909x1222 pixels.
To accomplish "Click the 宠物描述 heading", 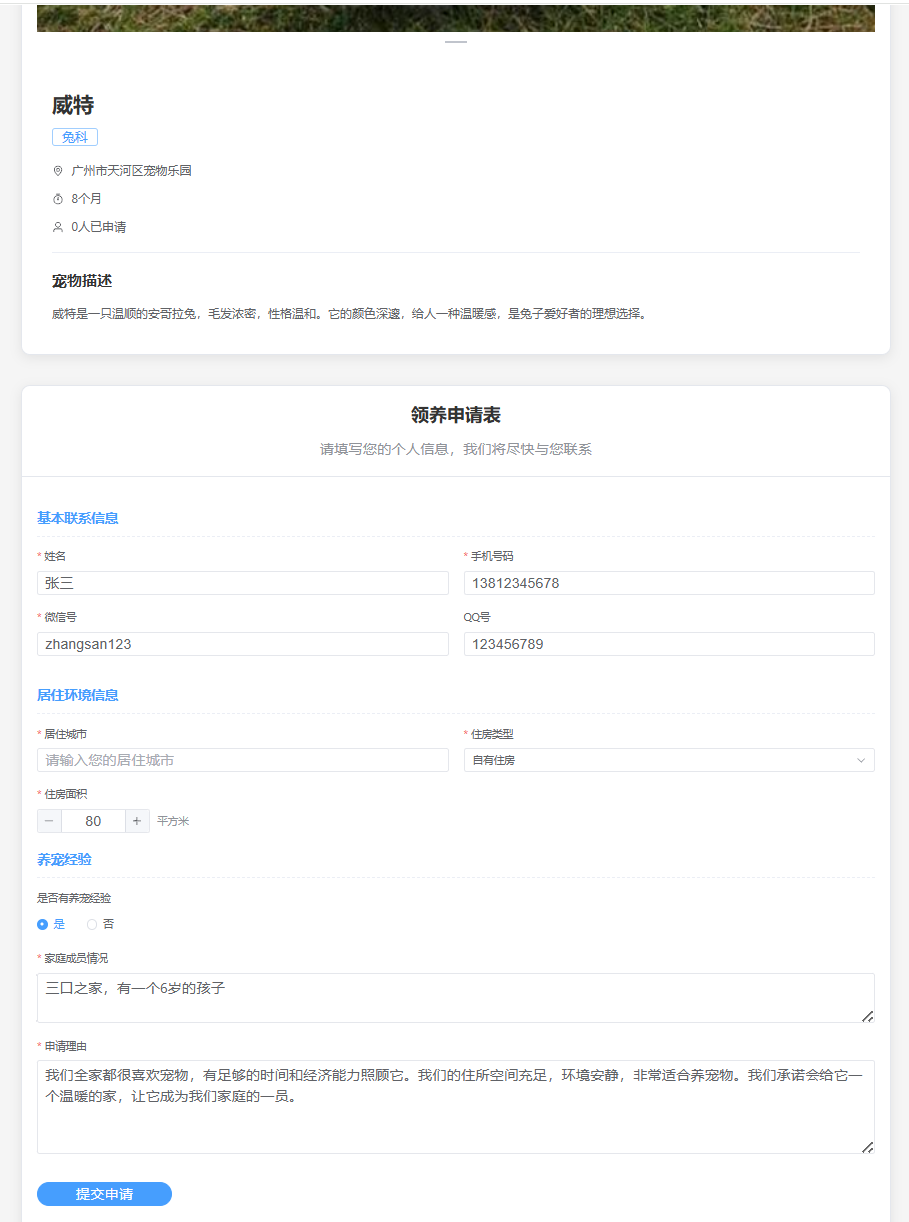I will (82, 281).
